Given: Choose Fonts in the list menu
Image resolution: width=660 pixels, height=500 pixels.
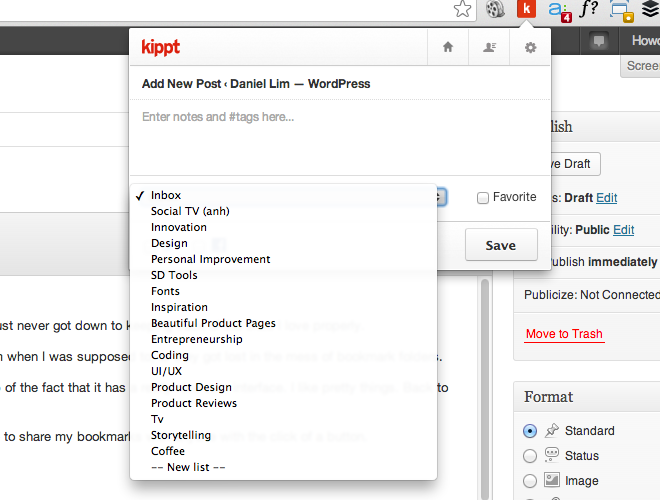Looking at the screenshot, I should (x=283, y=291).
